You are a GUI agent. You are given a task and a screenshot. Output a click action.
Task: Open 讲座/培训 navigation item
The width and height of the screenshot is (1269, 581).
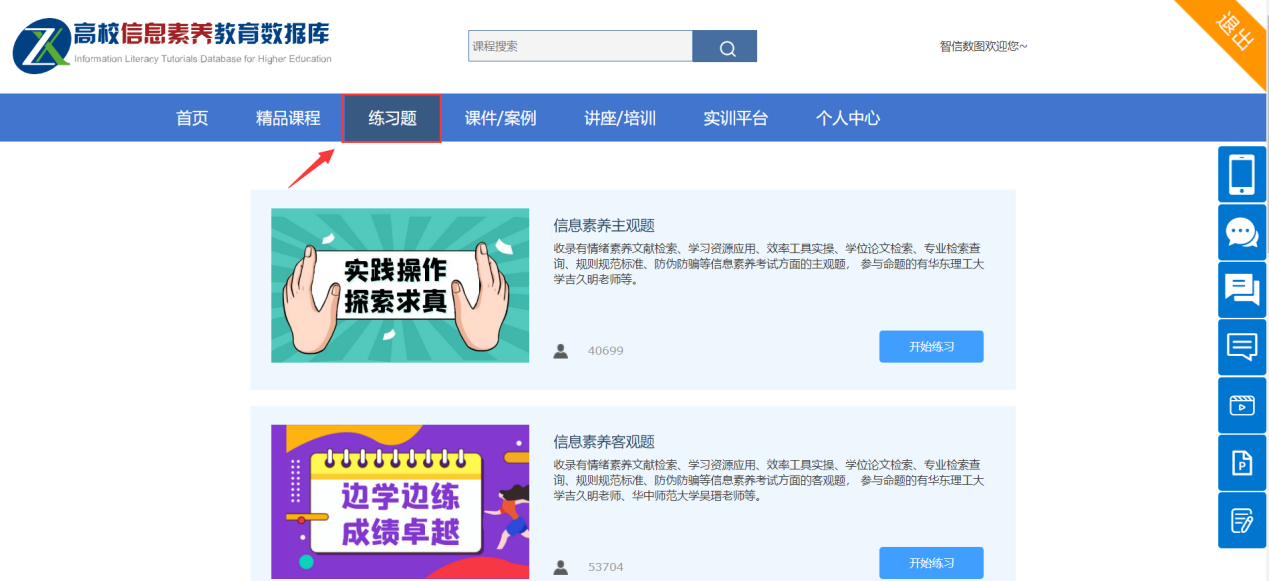point(620,118)
